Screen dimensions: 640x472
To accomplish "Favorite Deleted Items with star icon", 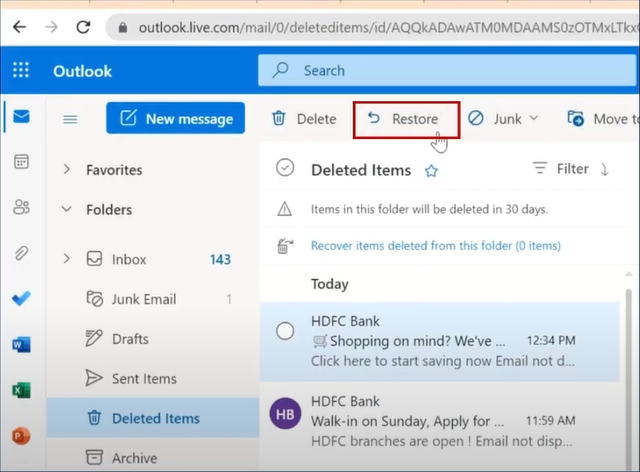I will pyautogui.click(x=431, y=170).
